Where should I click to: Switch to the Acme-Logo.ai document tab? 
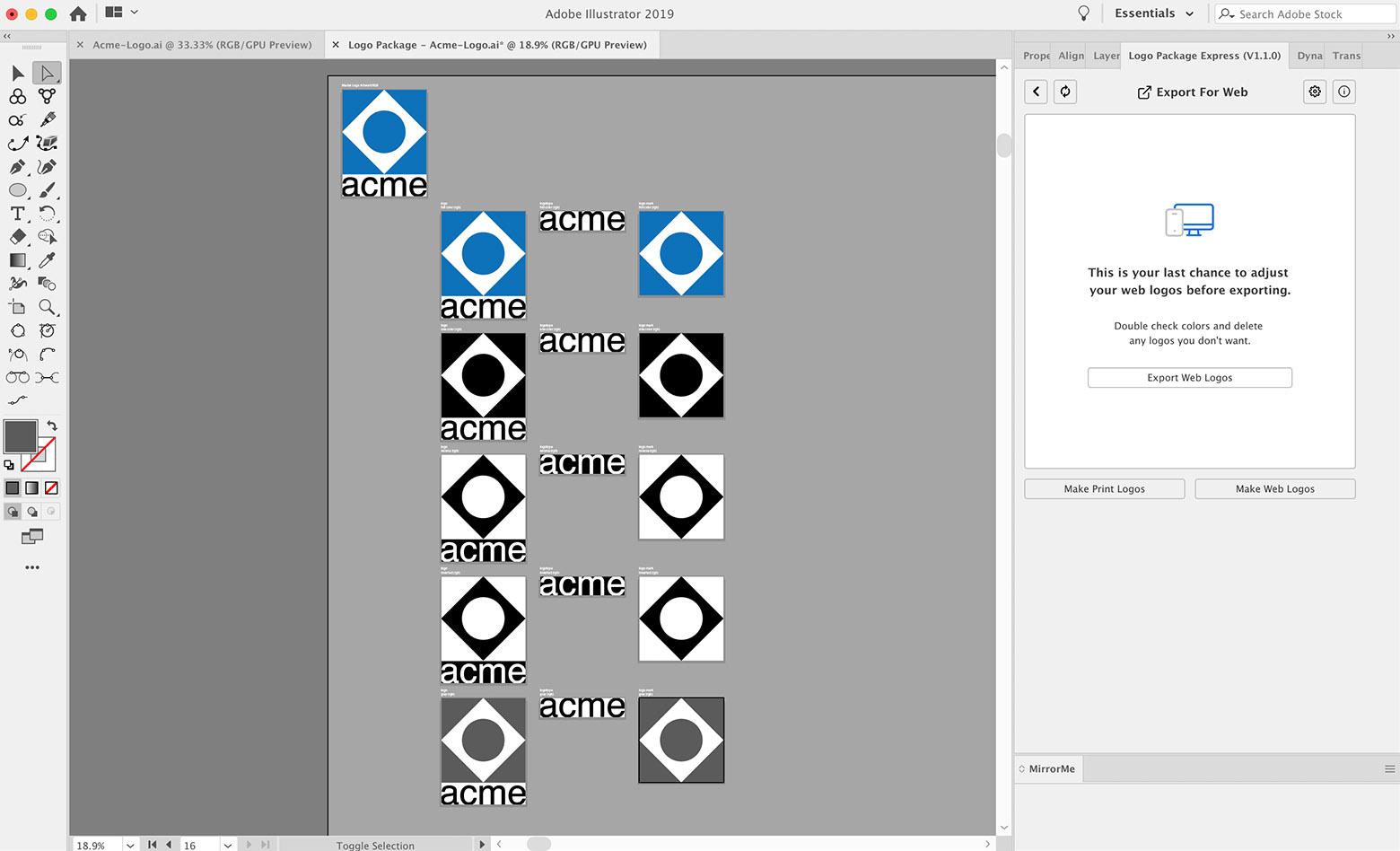[x=202, y=45]
